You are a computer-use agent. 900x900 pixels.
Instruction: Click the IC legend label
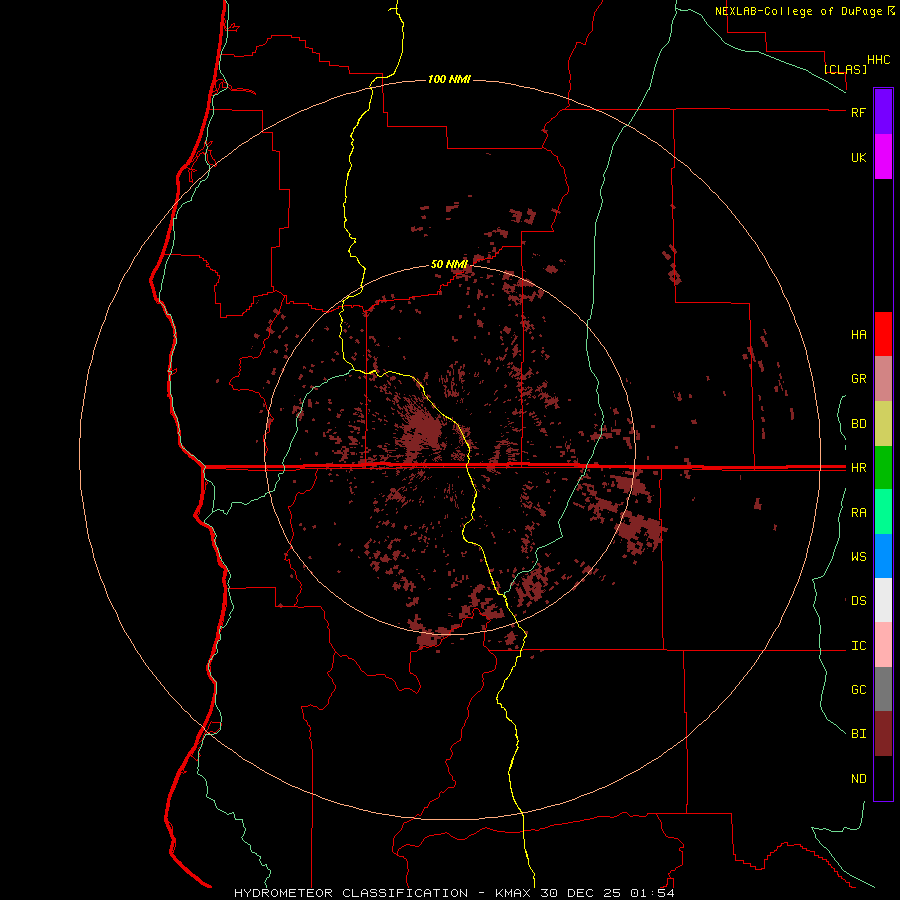click(x=858, y=646)
